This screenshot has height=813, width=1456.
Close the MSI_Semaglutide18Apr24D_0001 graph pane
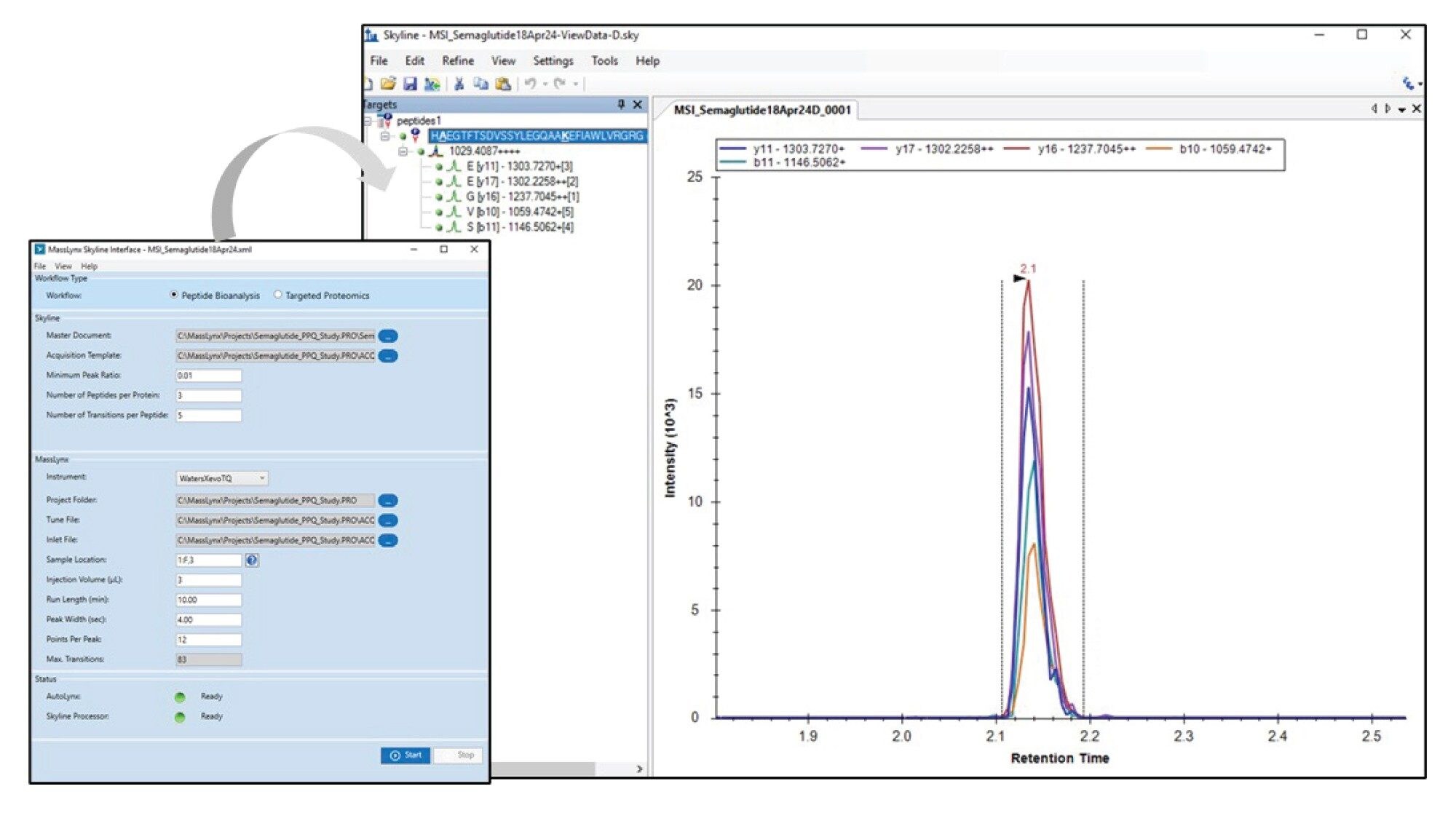pyautogui.click(x=1417, y=108)
